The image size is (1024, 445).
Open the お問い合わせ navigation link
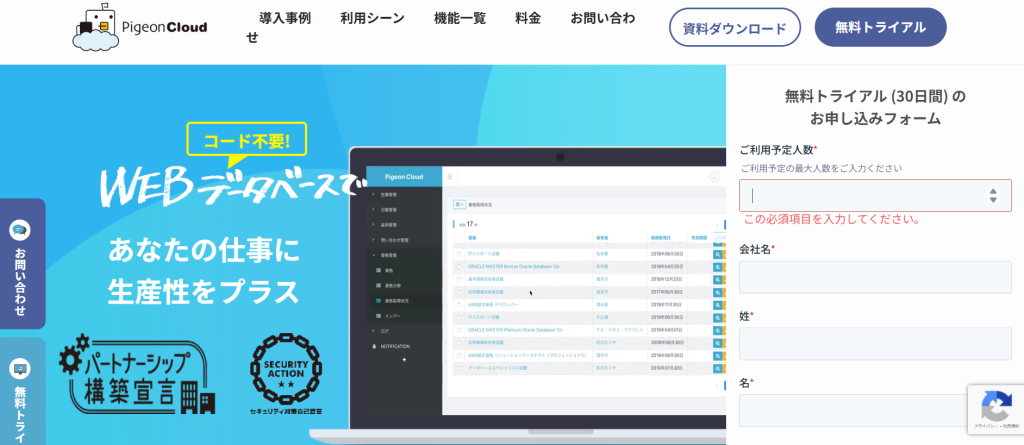pos(602,18)
